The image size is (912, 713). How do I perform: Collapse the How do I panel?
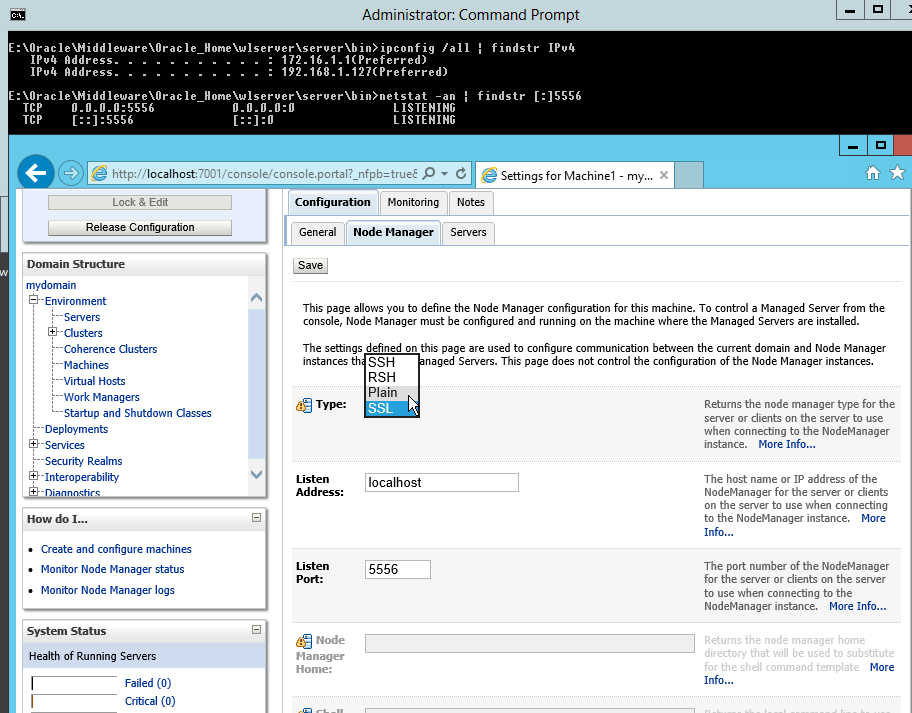coord(256,518)
